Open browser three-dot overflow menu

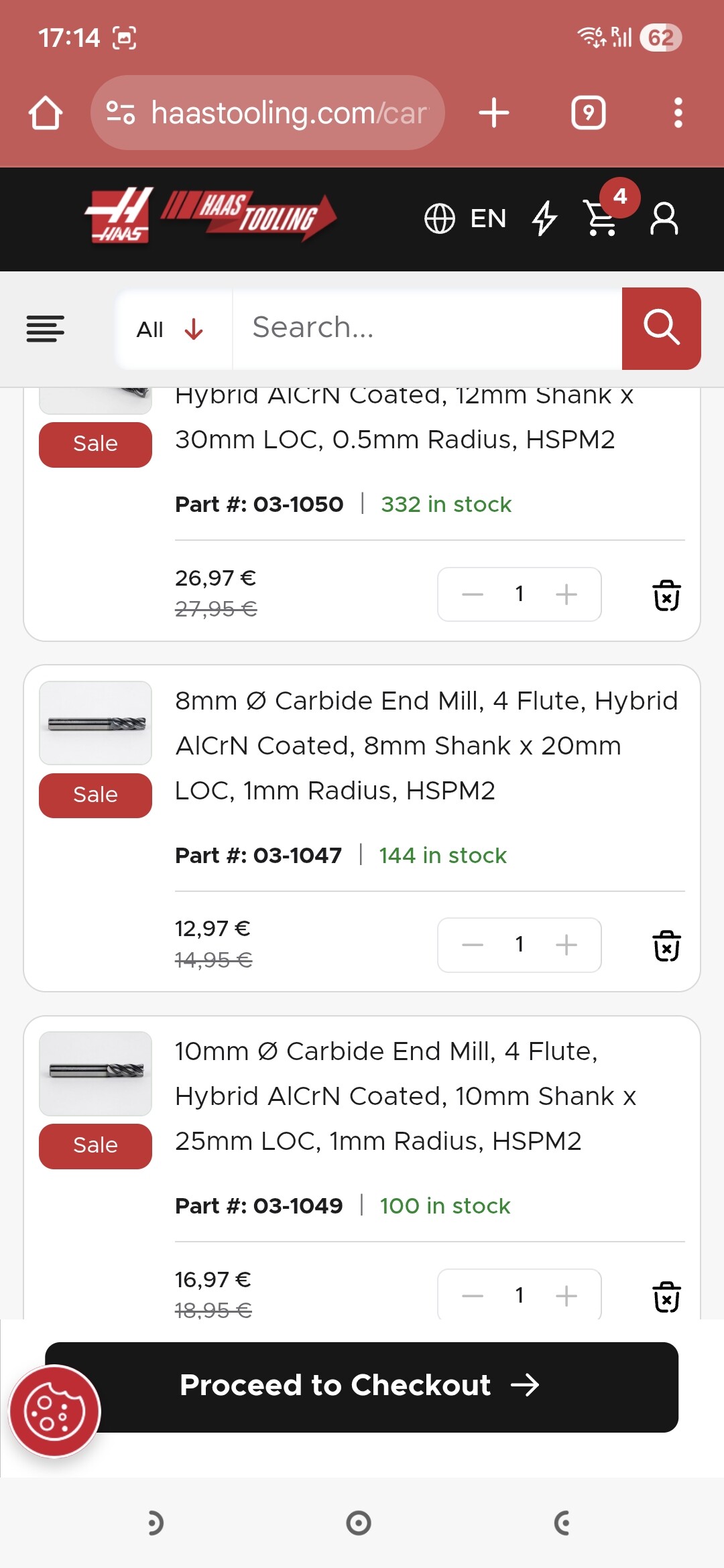(678, 113)
